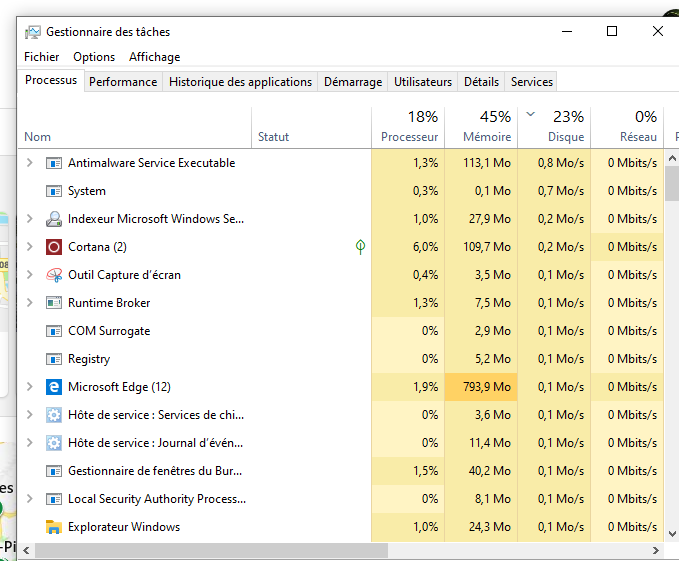Switch to the Historique des applications tab
The width and height of the screenshot is (679, 561).
pyautogui.click(x=240, y=82)
